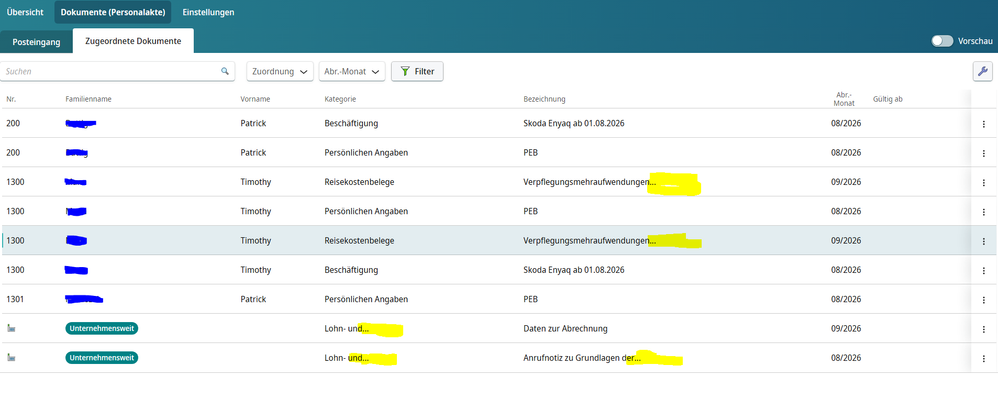
Task: Sort by the Nr. column header
Action: (x=11, y=99)
